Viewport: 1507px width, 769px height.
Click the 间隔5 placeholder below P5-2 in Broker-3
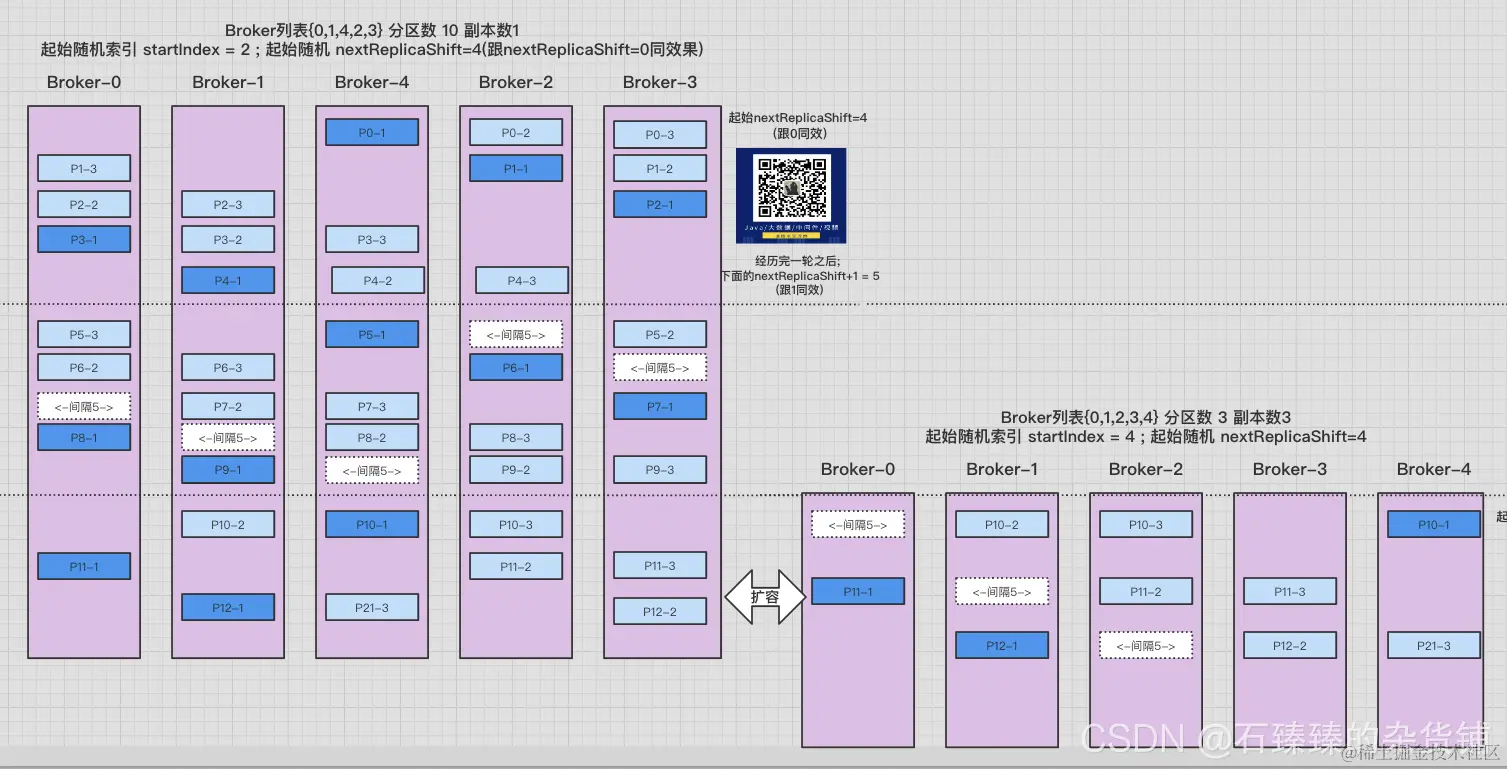pos(659,367)
